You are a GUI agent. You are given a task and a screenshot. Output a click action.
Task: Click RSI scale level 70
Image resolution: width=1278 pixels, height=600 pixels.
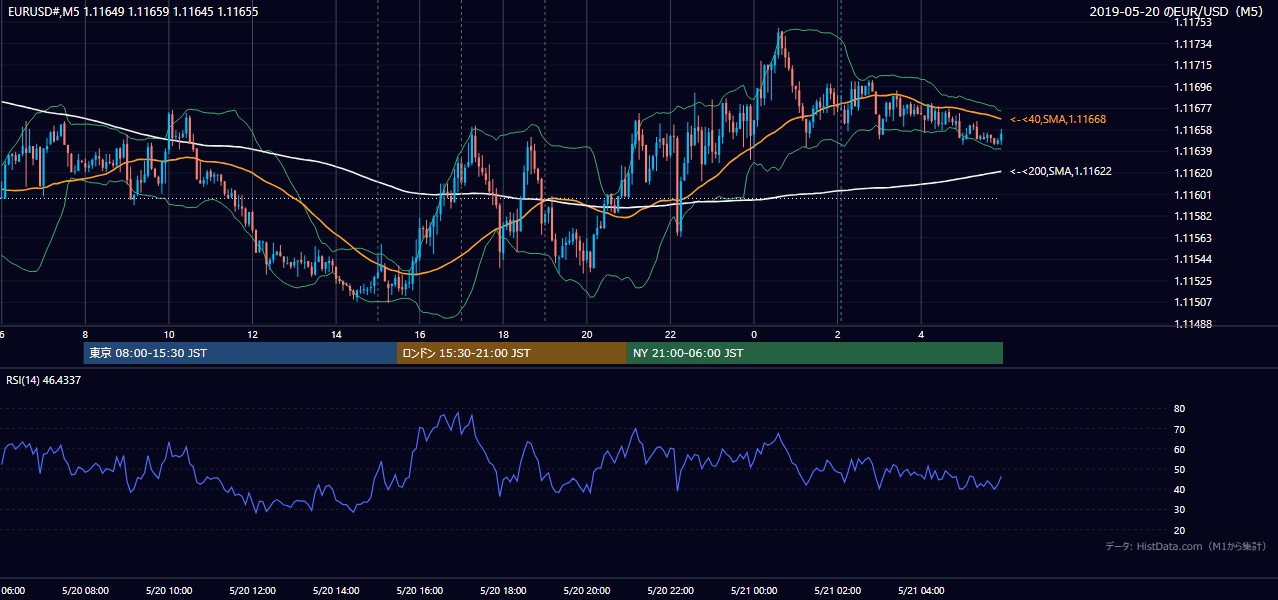pyautogui.click(x=1179, y=429)
